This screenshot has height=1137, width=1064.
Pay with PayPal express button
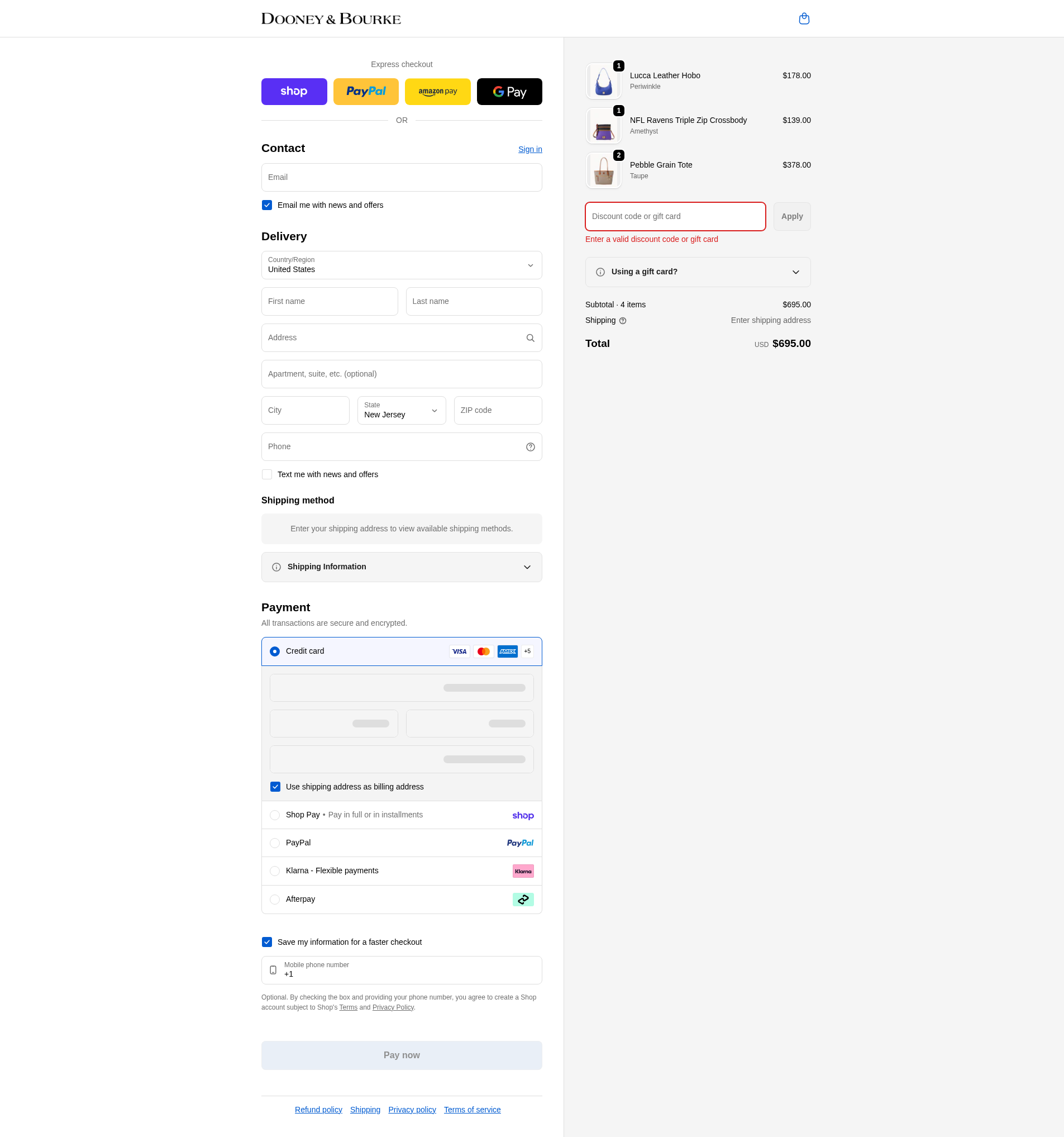[x=366, y=92]
